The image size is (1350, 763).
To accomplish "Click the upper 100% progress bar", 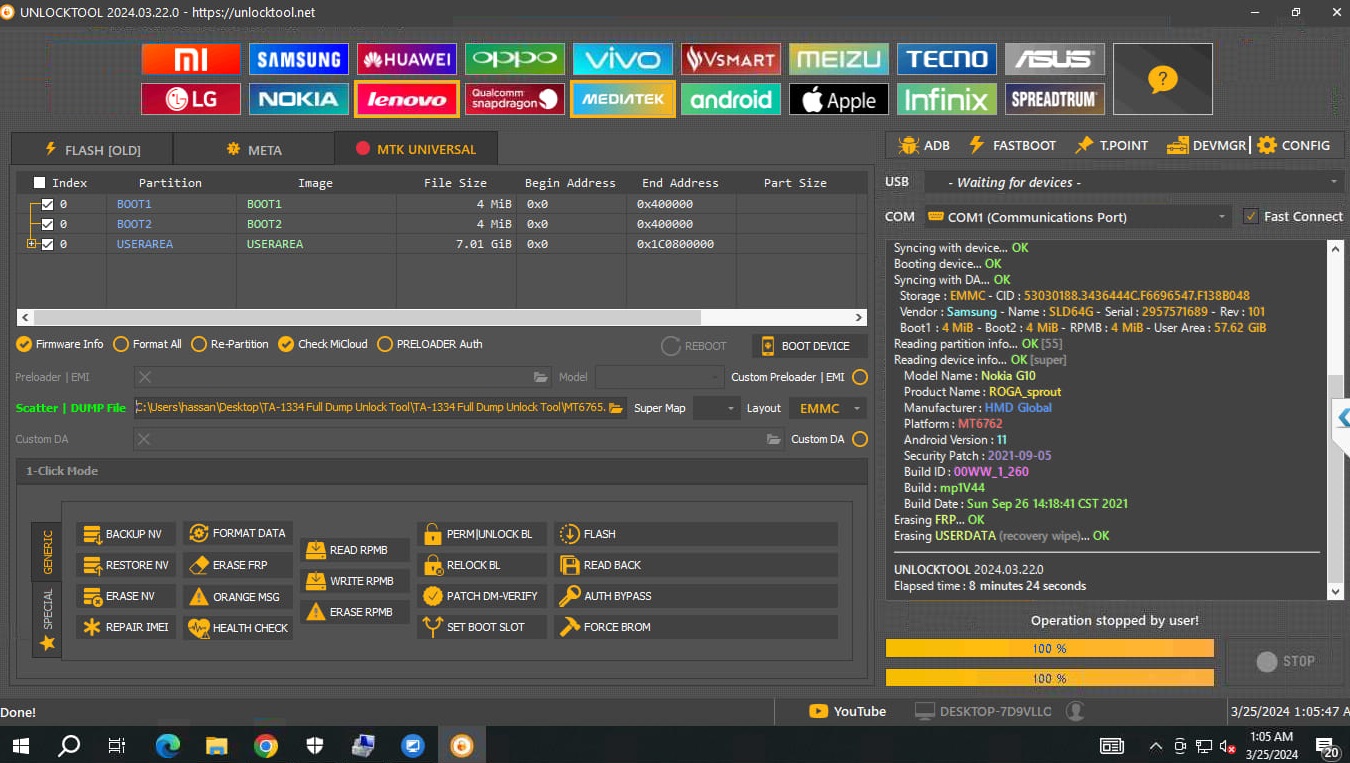I will 1049,648.
